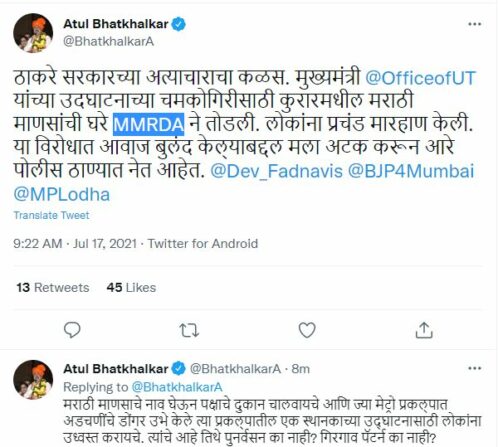Image resolution: width=498 pixels, height=447 pixels.
Task: Like the tweet with the heart icon
Action: (x=307, y=330)
